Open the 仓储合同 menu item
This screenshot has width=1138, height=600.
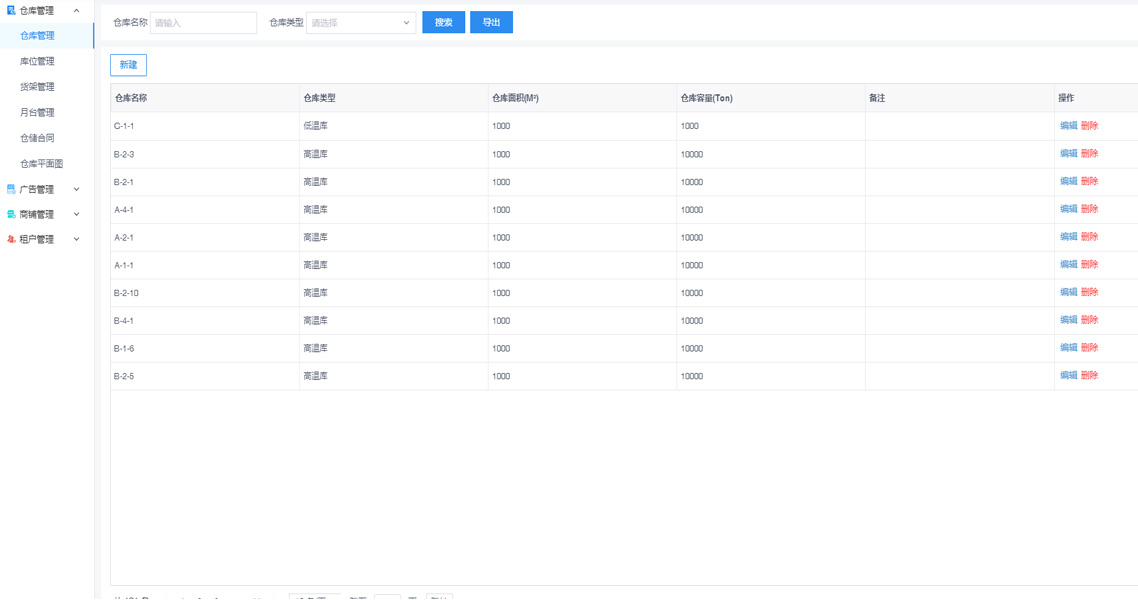37,138
